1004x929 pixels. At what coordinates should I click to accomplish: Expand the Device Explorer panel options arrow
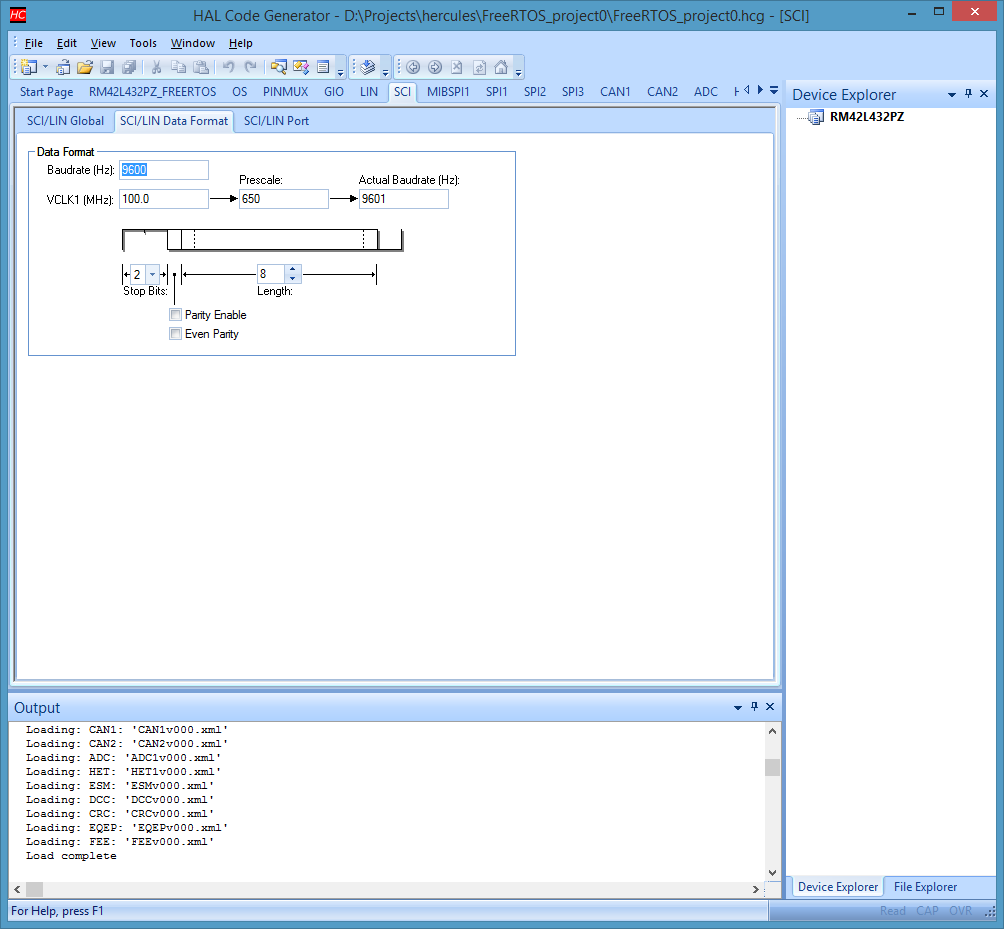[951, 95]
